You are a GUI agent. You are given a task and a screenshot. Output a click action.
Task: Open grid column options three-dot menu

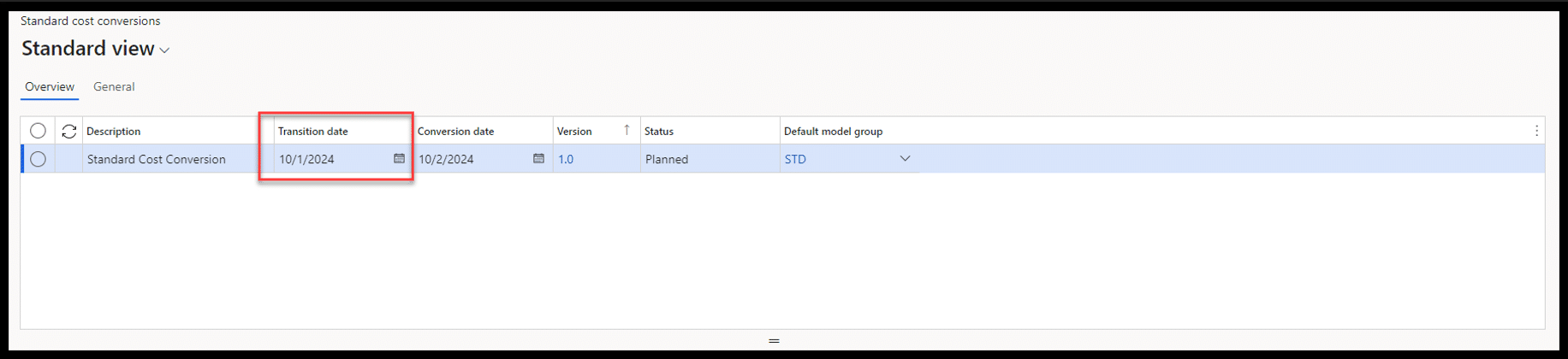(x=1536, y=131)
